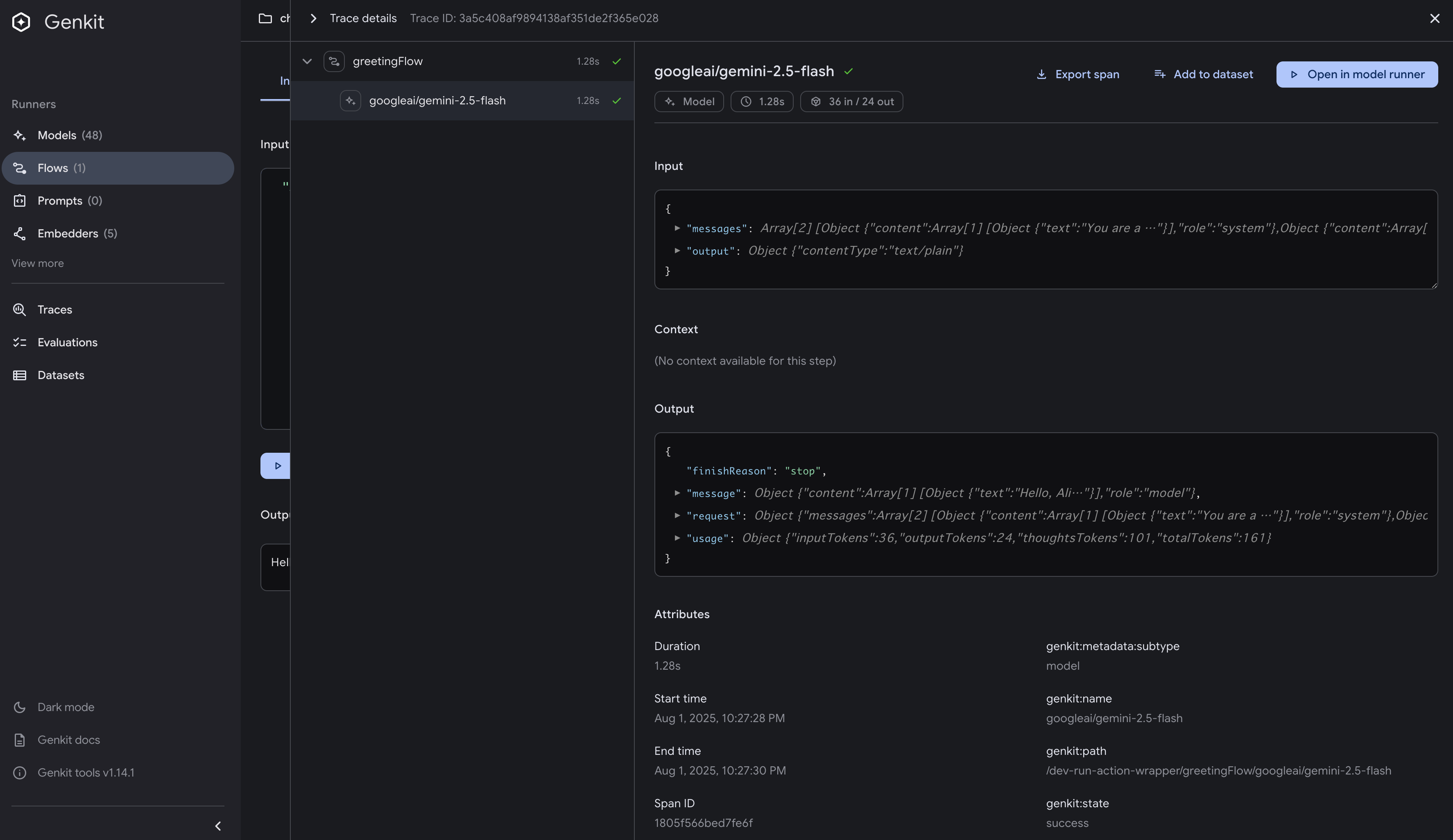1453x840 pixels.
Task: Select the googleai/gemini-2.5-flash span row
Action: [x=462, y=101]
